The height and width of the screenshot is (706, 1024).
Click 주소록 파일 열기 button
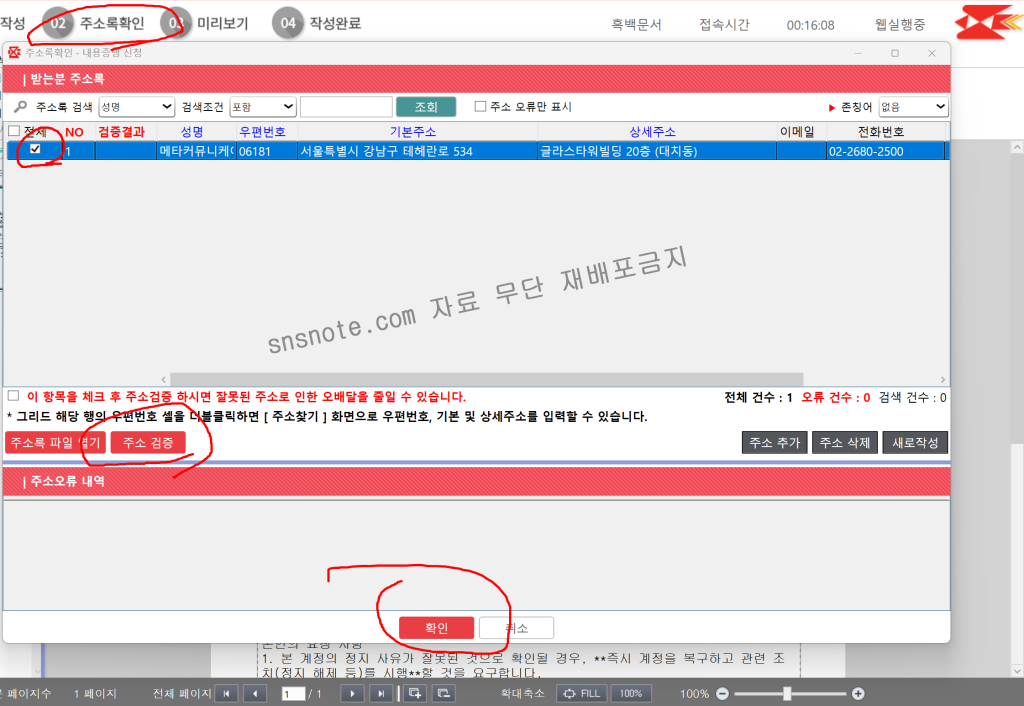pyautogui.click(x=56, y=442)
